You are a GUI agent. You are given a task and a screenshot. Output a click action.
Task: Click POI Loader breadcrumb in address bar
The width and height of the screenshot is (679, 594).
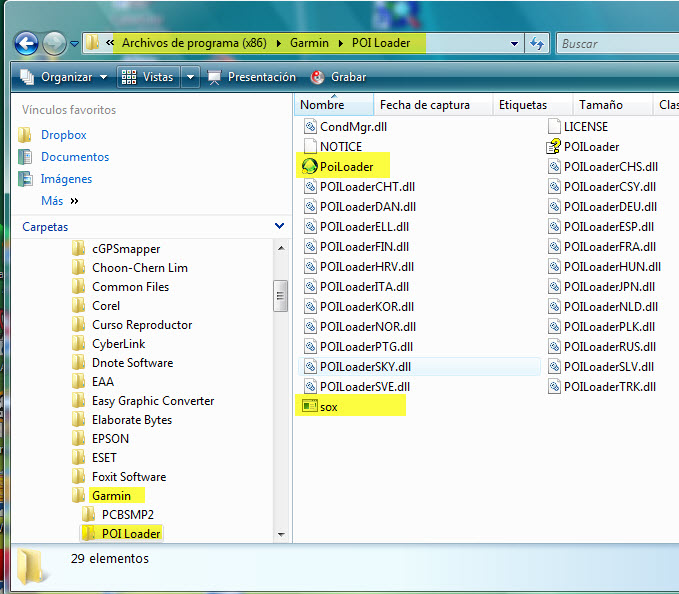click(x=381, y=43)
